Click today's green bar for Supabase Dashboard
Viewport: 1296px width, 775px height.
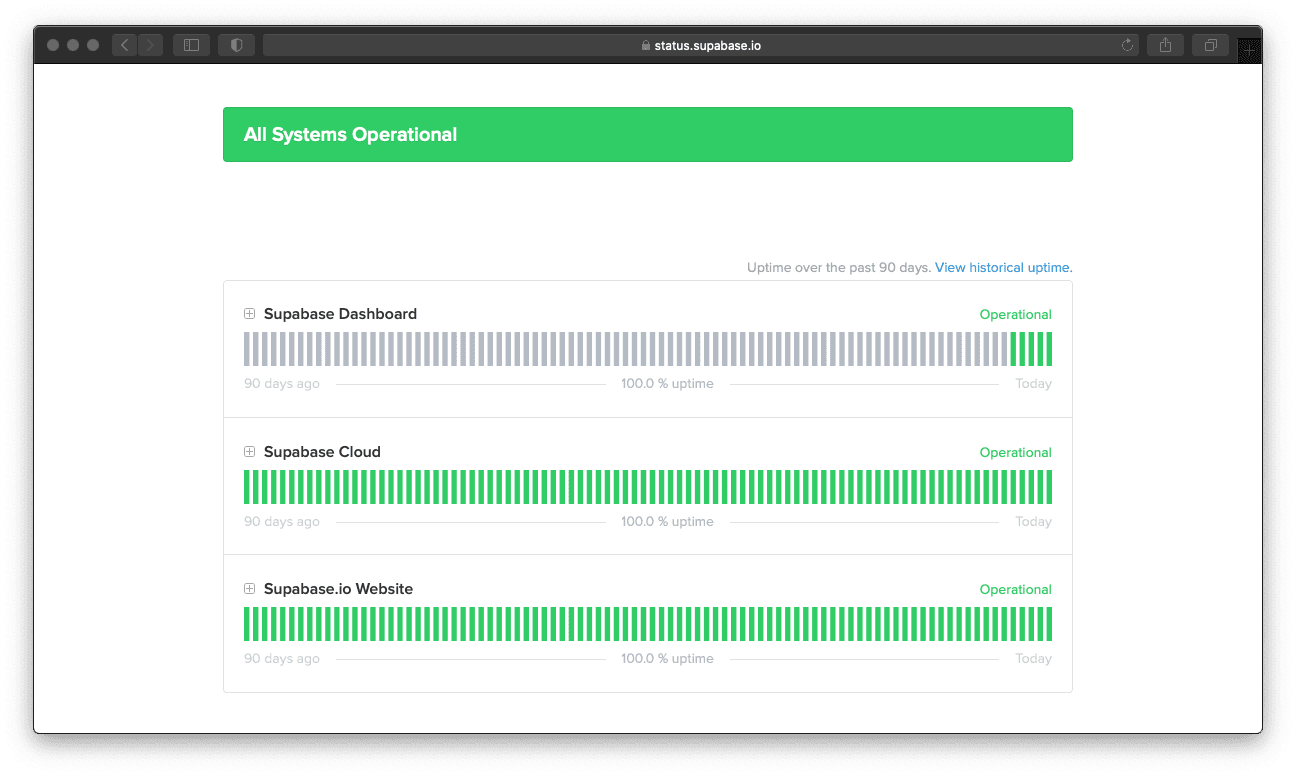(1049, 349)
